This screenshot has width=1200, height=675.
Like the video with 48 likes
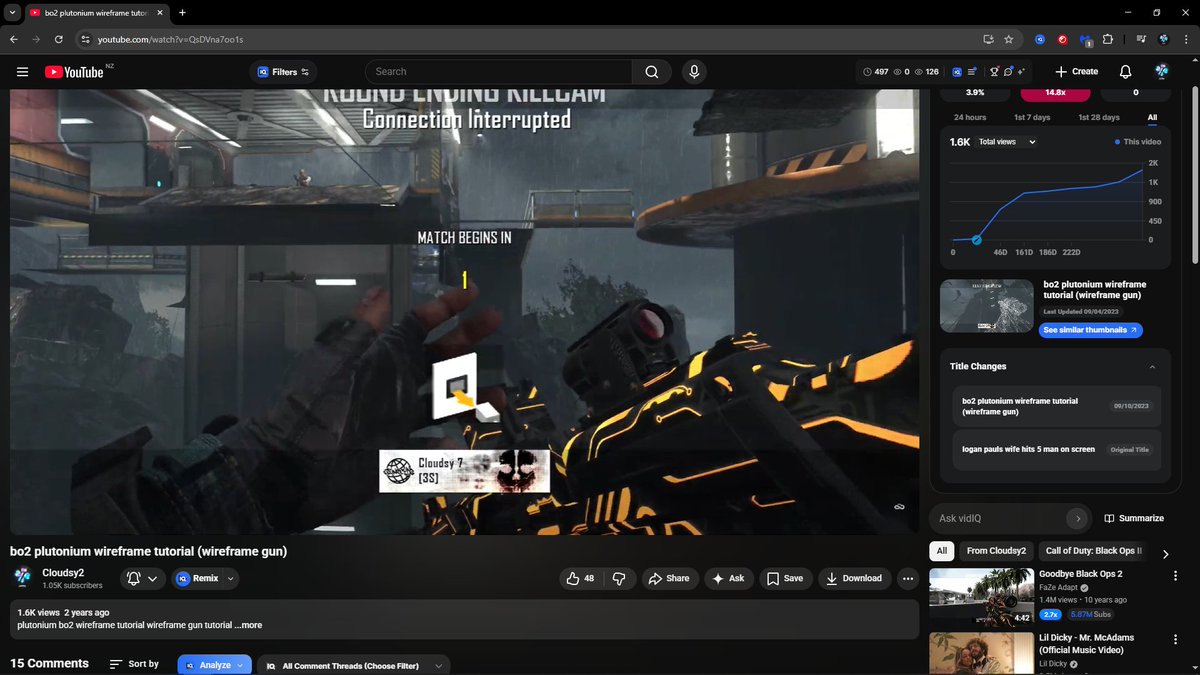coord(580,578)
